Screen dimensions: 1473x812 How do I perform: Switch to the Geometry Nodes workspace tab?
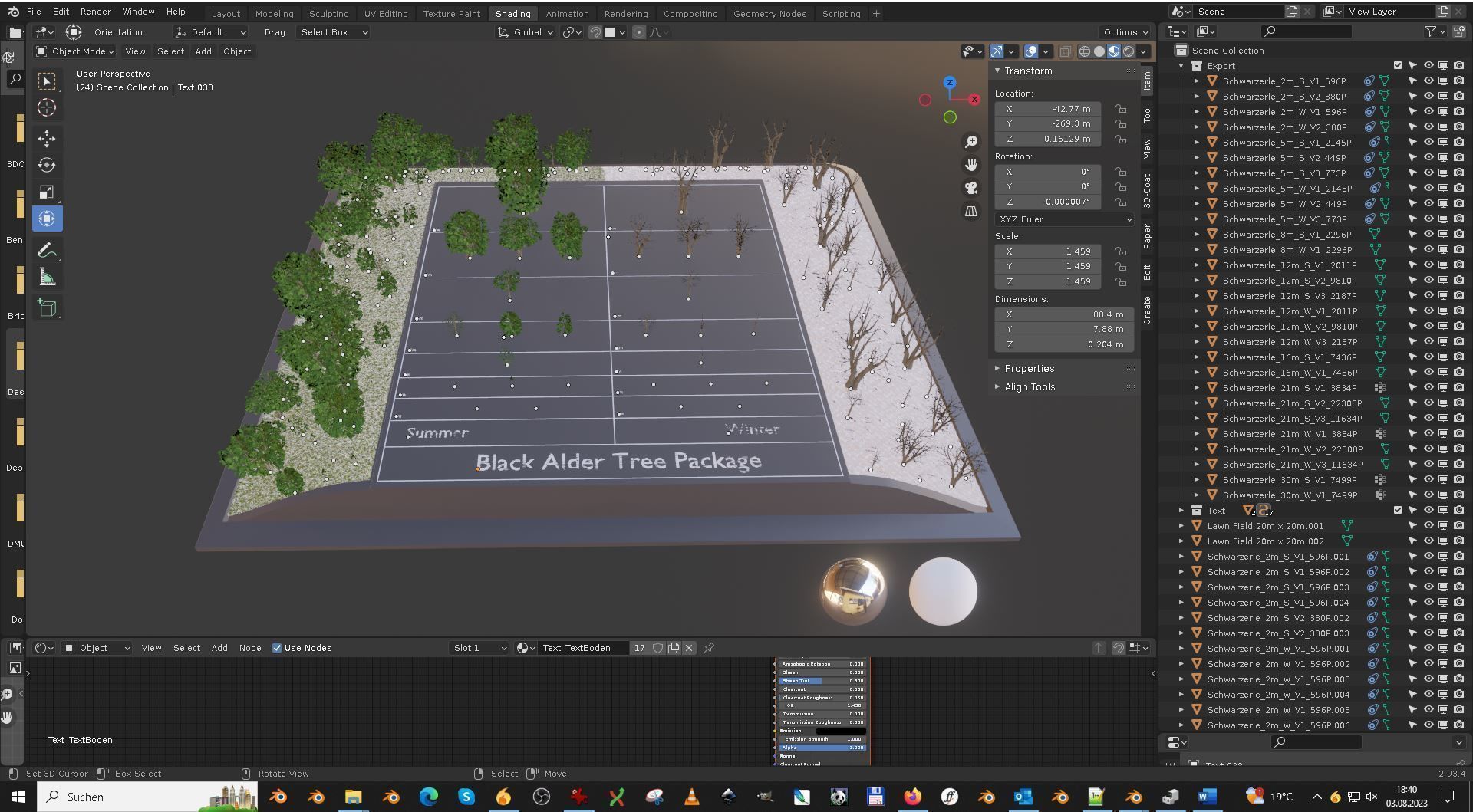click(x=769, y=14)
